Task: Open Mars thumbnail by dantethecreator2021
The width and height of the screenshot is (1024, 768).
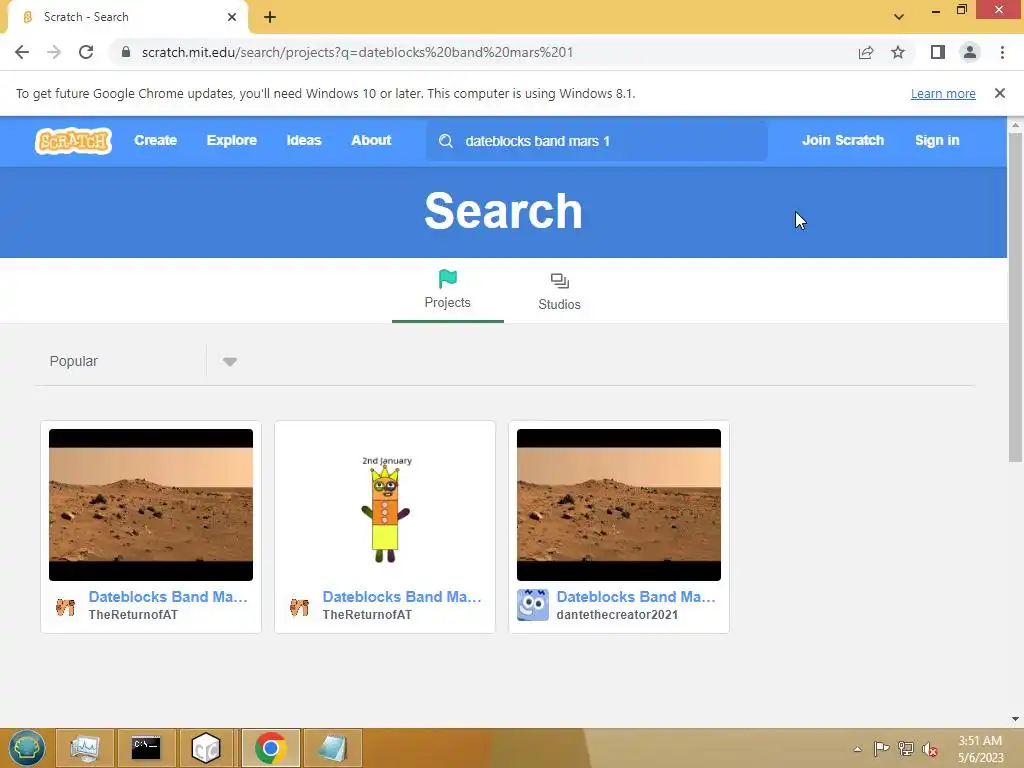Action: click(619, 505)
